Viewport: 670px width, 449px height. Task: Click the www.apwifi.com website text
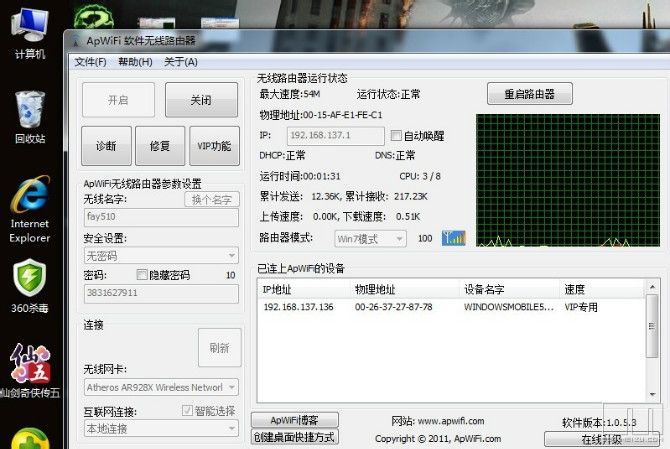pos(451,421)
